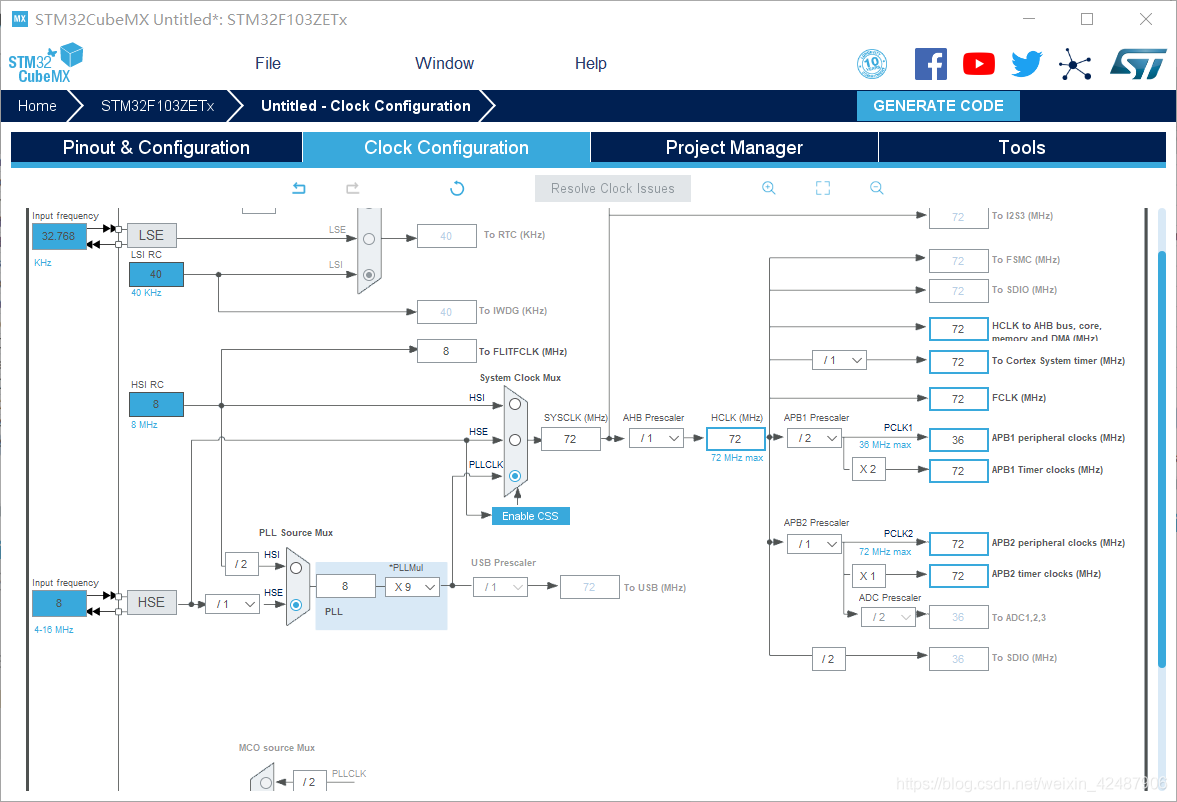Zoom in on the clock diagram
This screenshot has height=802, width=1177.
(768, 188)
